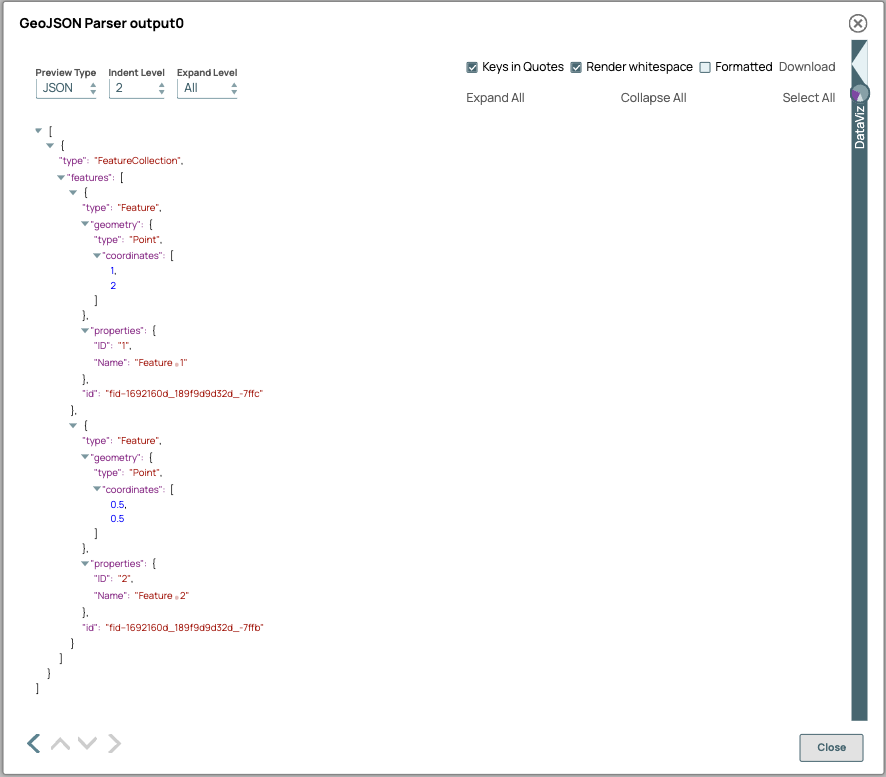Collapse the first geometry object
The height and width of the screenshot is (777, 886).
(85, 224)
